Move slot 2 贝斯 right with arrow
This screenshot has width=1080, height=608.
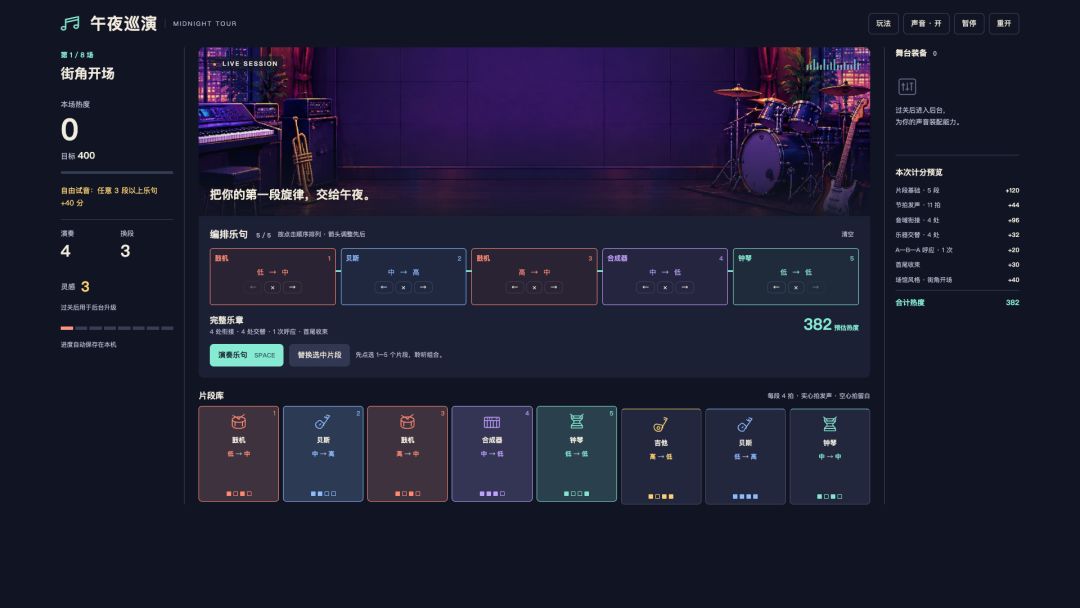tap(424, 287)
